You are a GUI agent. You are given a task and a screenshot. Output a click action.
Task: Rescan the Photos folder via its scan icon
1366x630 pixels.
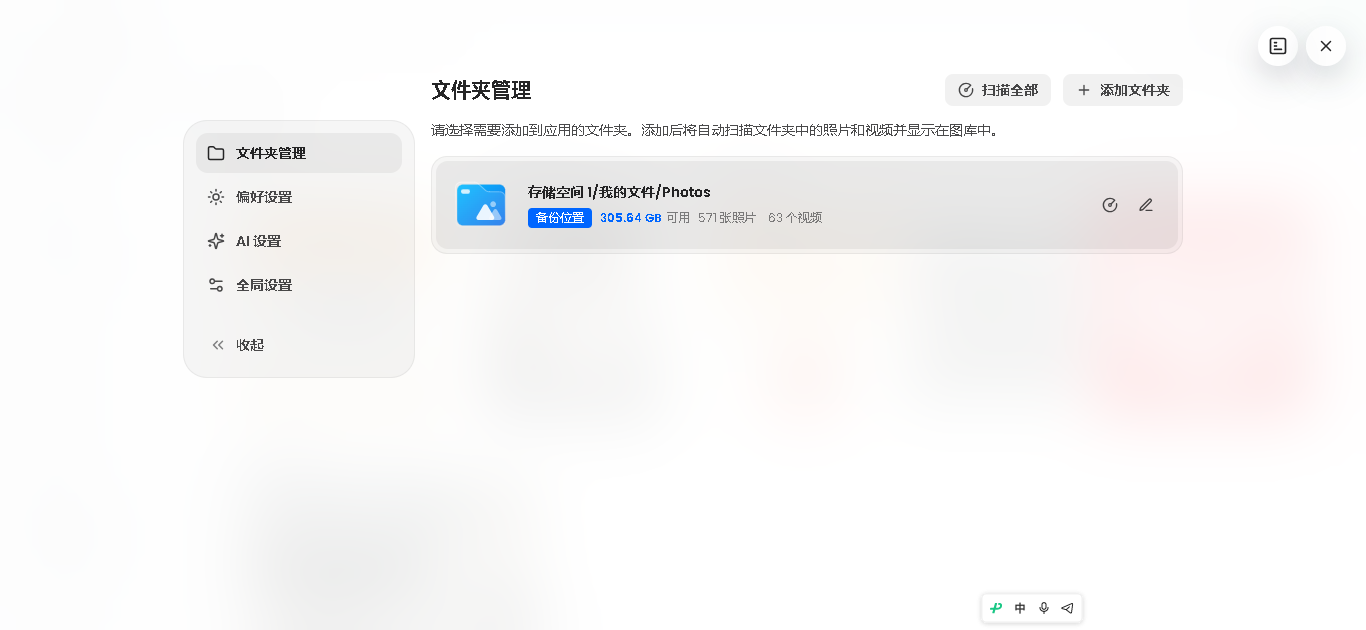(1110, 205)
